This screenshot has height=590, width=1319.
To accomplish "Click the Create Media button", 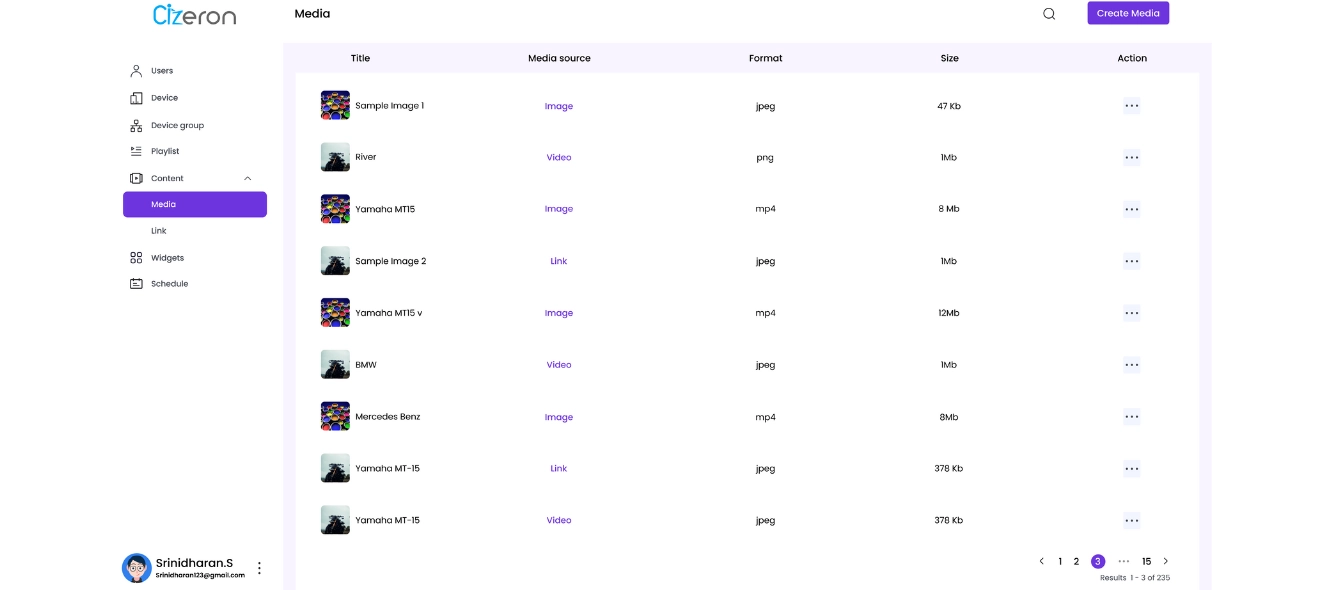I will (x=1128, y=13).
